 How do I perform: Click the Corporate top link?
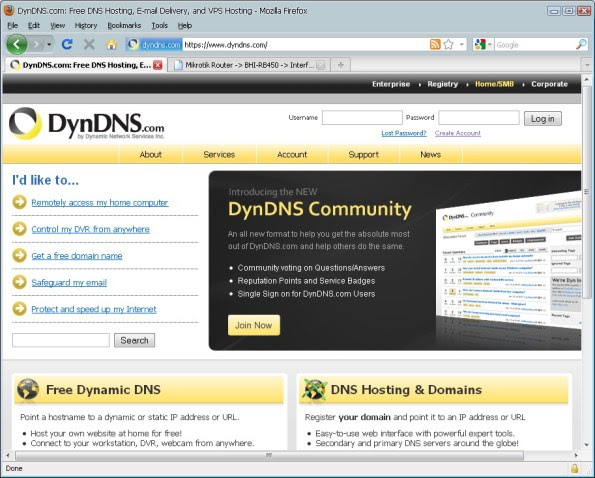tap(549, 84)
